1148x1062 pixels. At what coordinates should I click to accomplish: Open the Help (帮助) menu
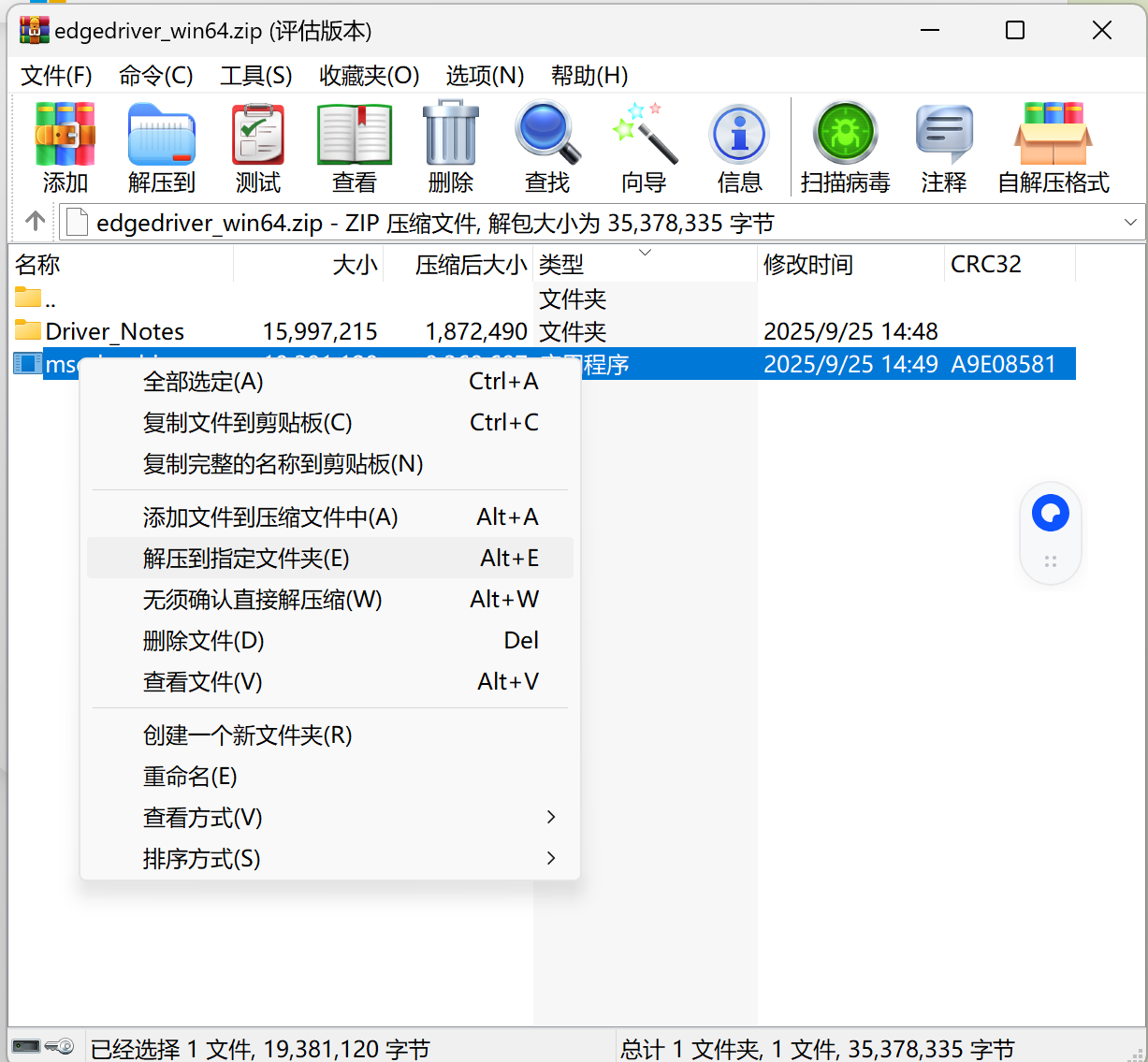[589, 76]
